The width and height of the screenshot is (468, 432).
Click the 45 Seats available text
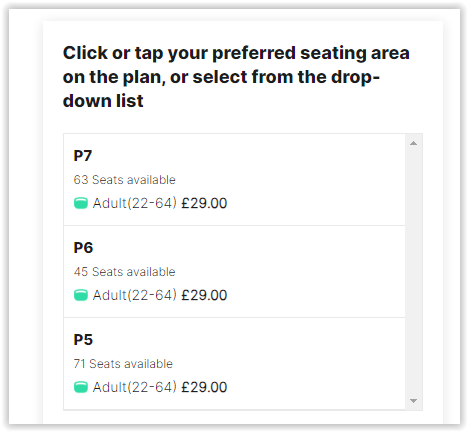[x=124, y=272]
